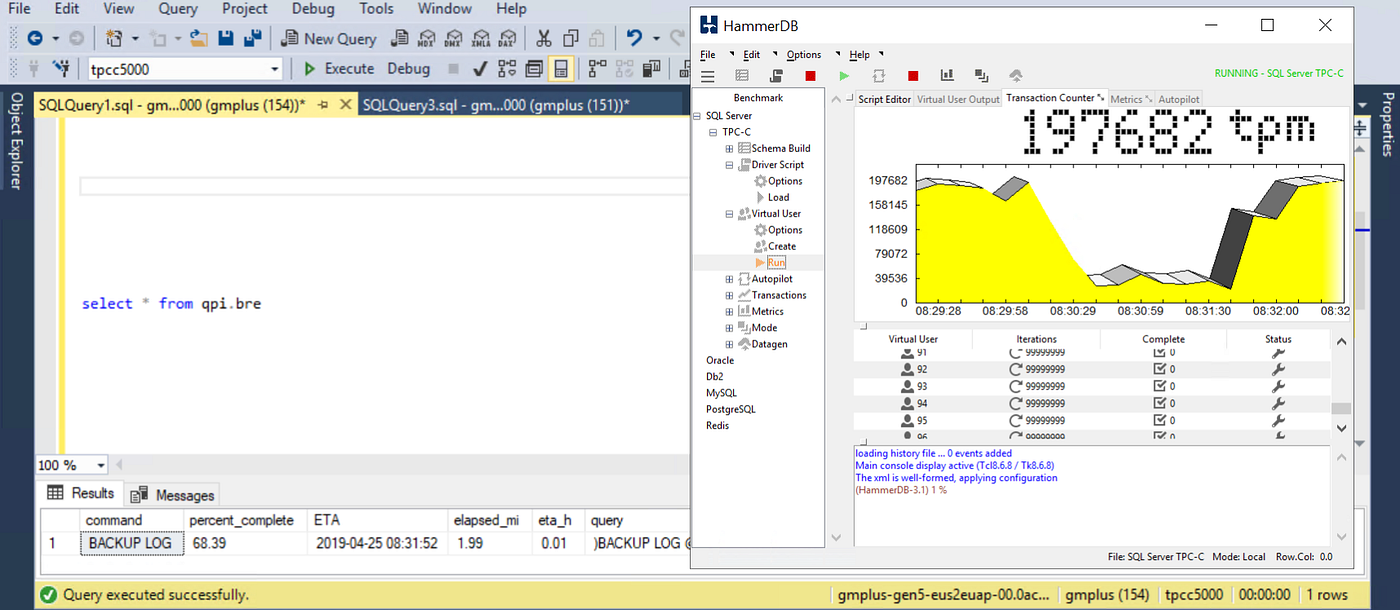Screen dimensions: 1400x610
Task: Select the Oracle benchmark entry in sidebar
Action: pos(720,360)
